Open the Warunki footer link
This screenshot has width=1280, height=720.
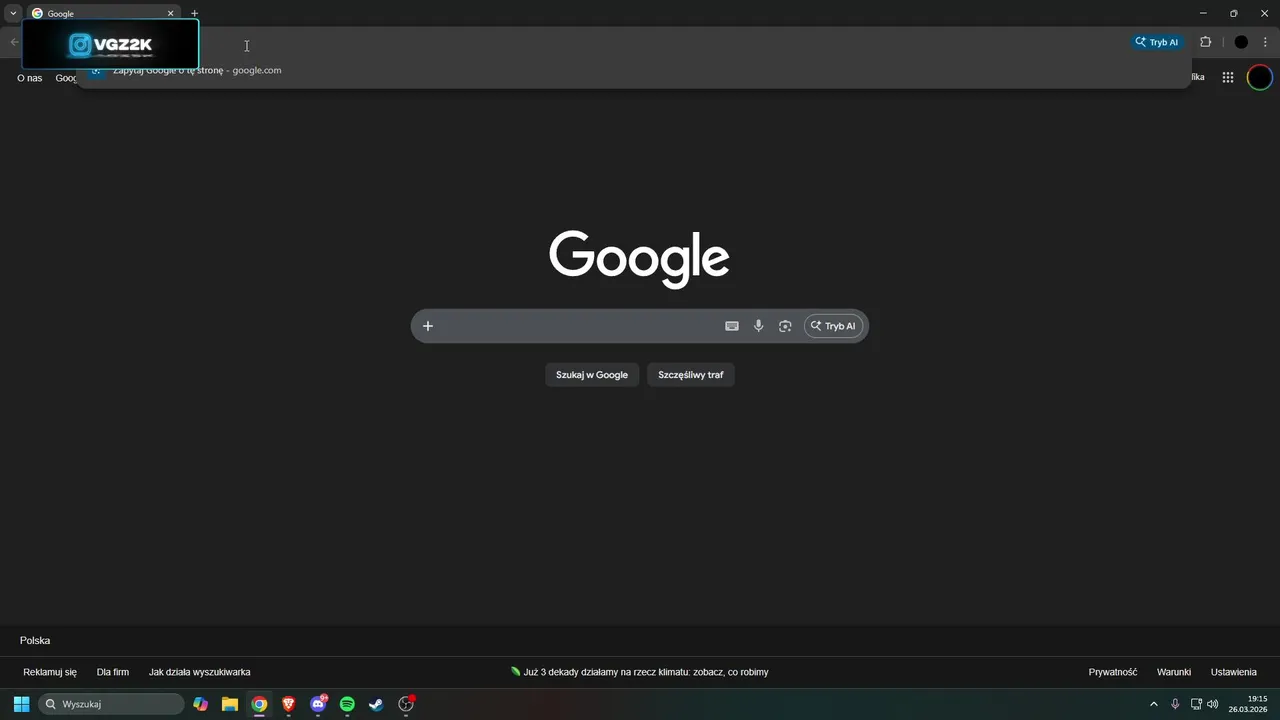point(1174,672)
